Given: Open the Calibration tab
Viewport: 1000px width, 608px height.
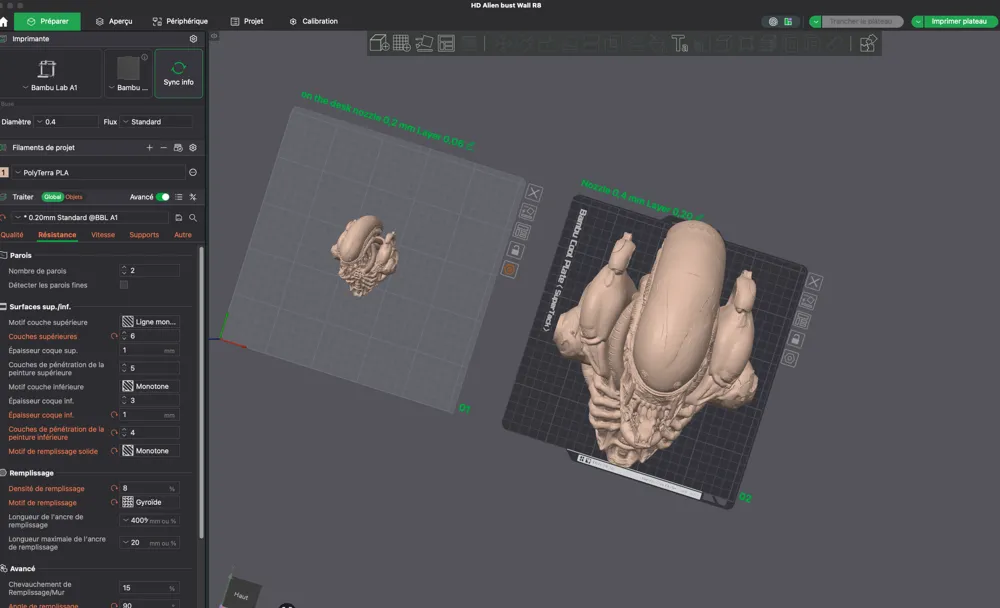Looking at the screenshot, I should [314, 21].
